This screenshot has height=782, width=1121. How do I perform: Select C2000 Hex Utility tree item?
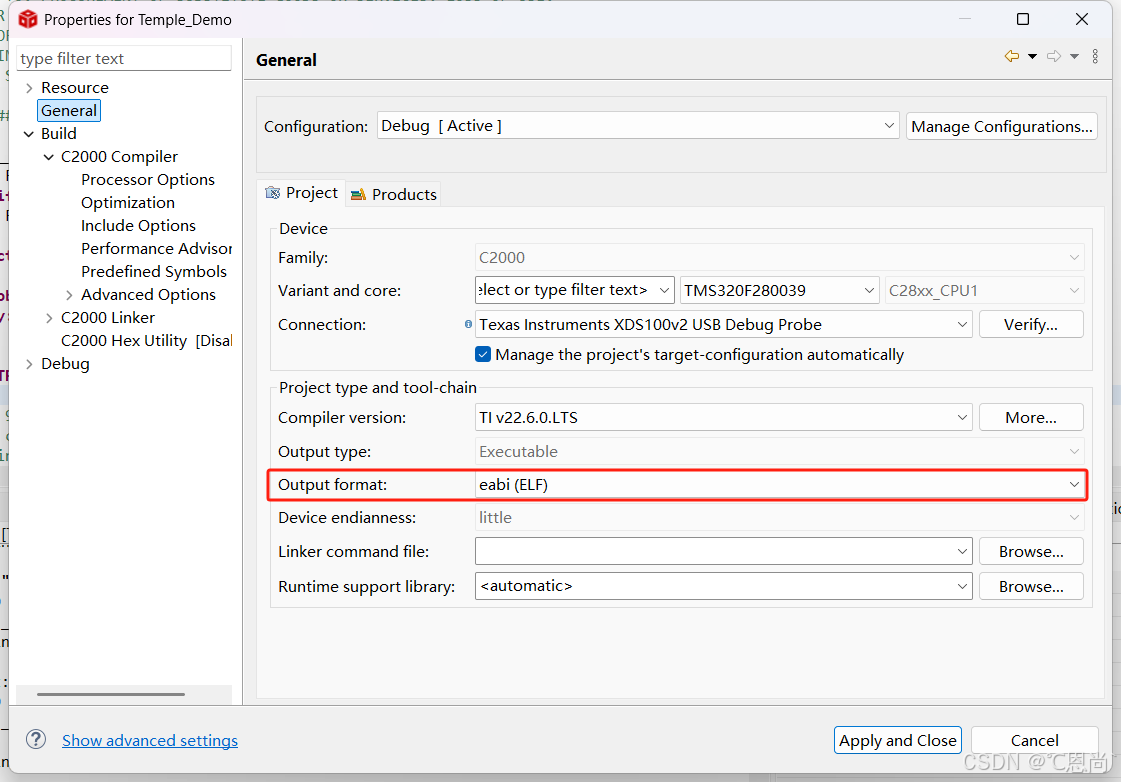pyautogui.click(x=147, y=340)
